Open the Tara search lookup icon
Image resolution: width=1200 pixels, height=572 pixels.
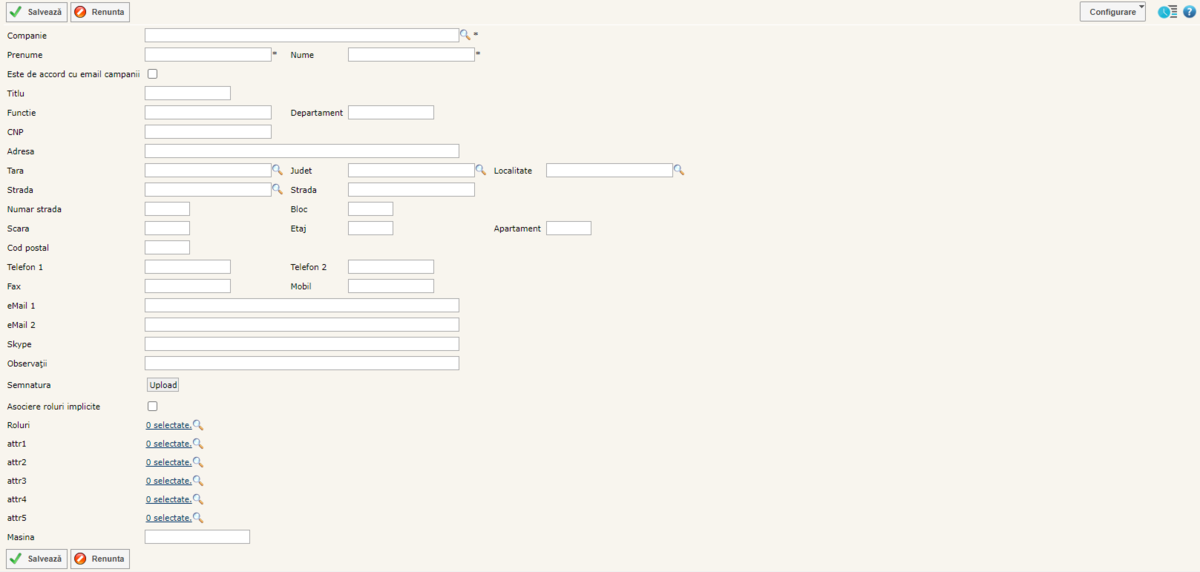[278, 170]
